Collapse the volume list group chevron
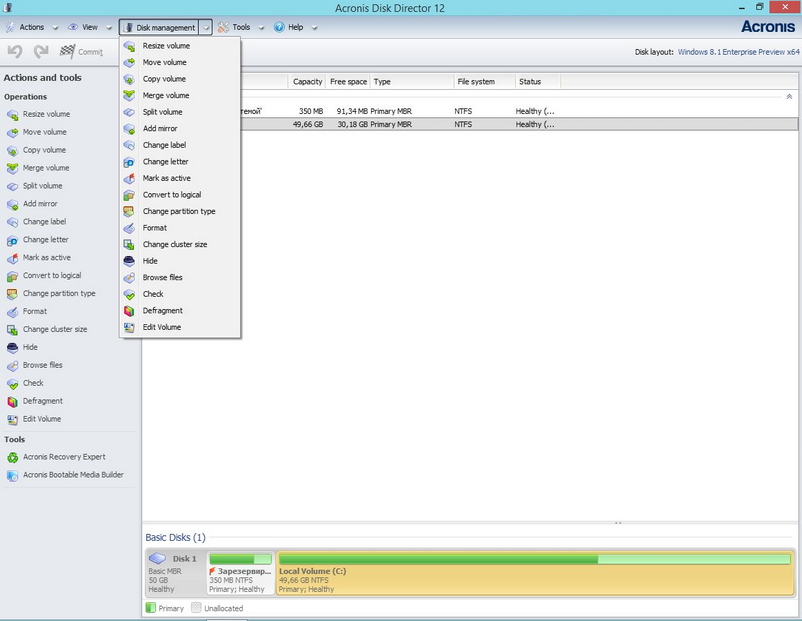 [789, 96]
